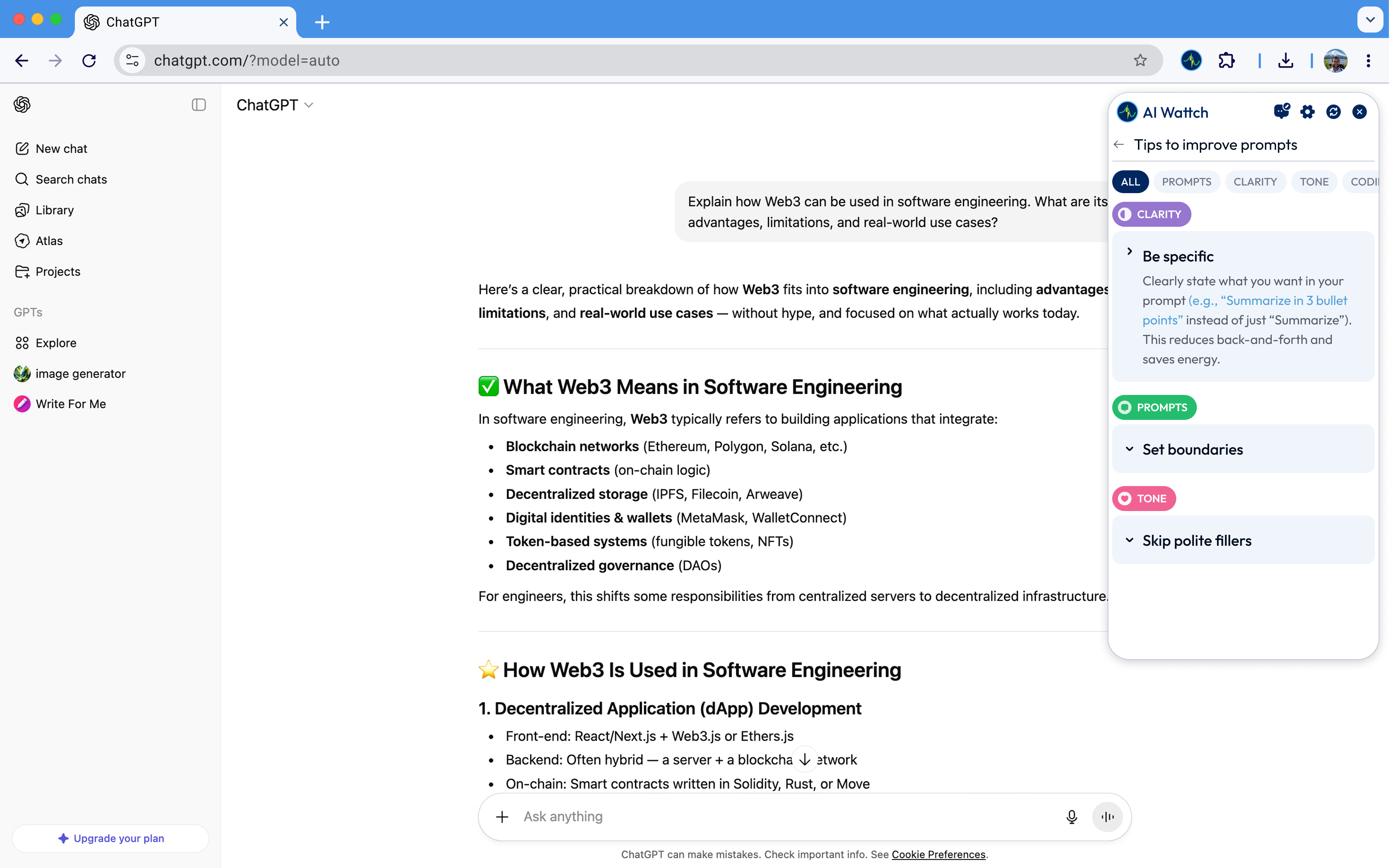Click the AI Wattch refresh icon
Image resolution: width=1390 pixels, height=868 pixels.
pyautogui.click(x=1334, y=112)
